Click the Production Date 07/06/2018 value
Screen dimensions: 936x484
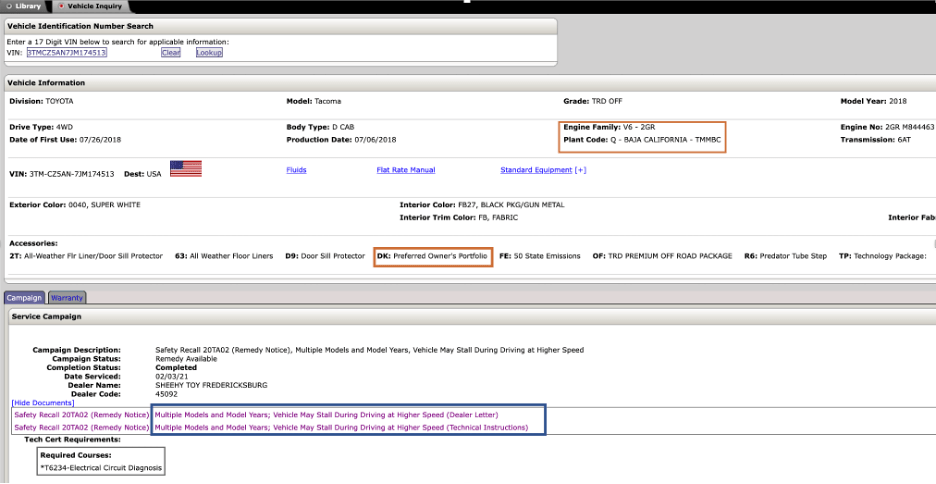[341, 140]
